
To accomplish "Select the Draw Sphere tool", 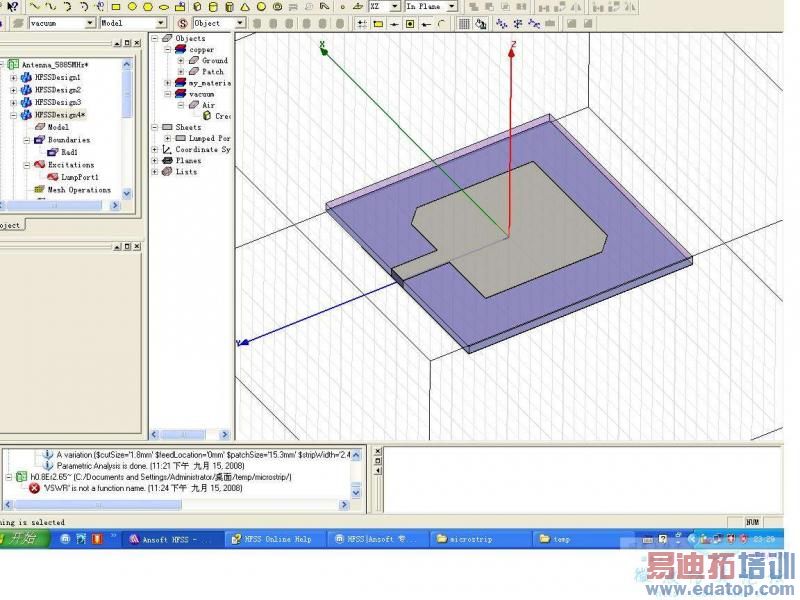I will point(261,7).
